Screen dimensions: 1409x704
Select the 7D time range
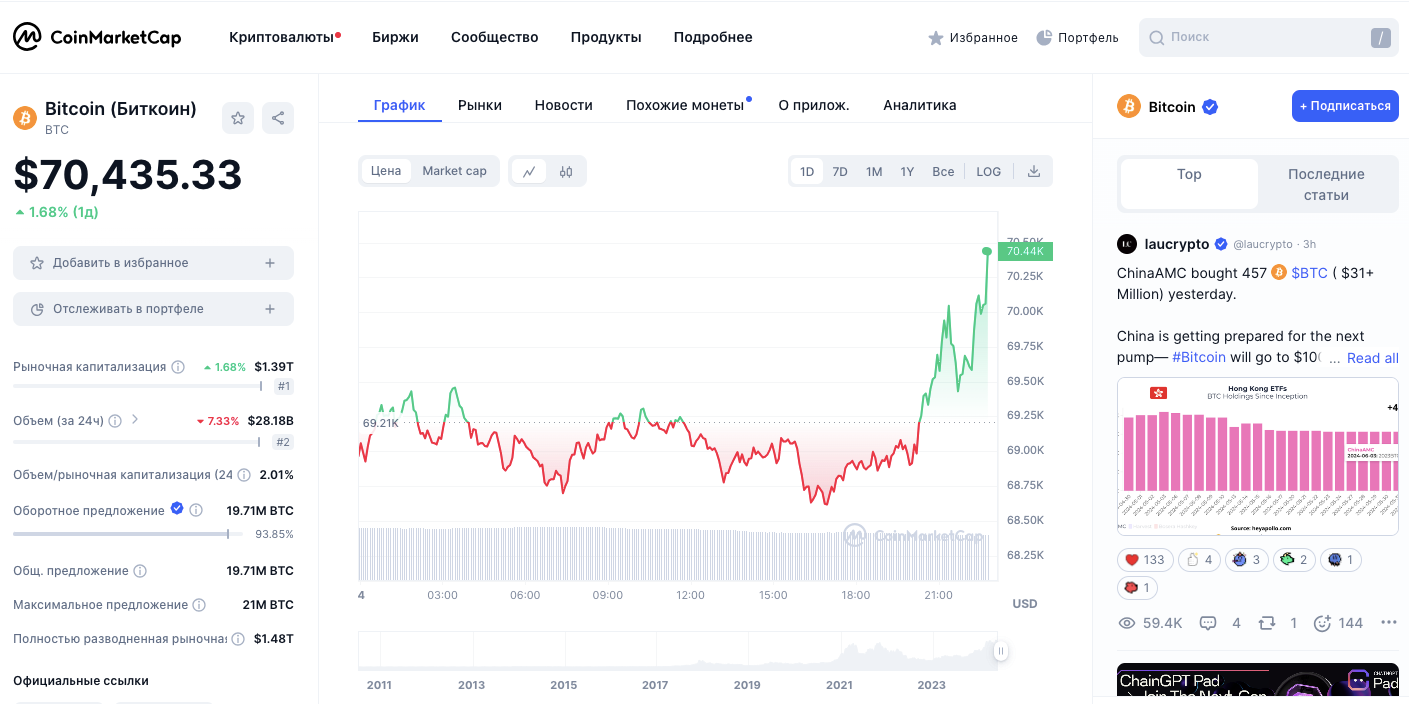pos(840,171)
